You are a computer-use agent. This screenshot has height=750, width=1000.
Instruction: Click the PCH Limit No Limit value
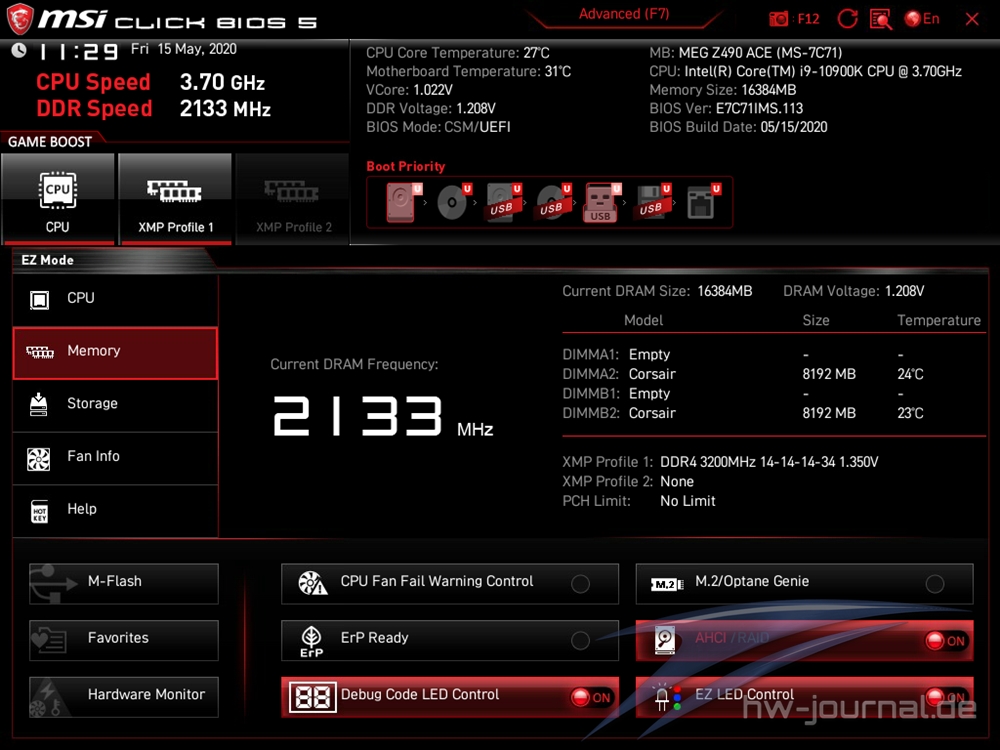point(688,501)
